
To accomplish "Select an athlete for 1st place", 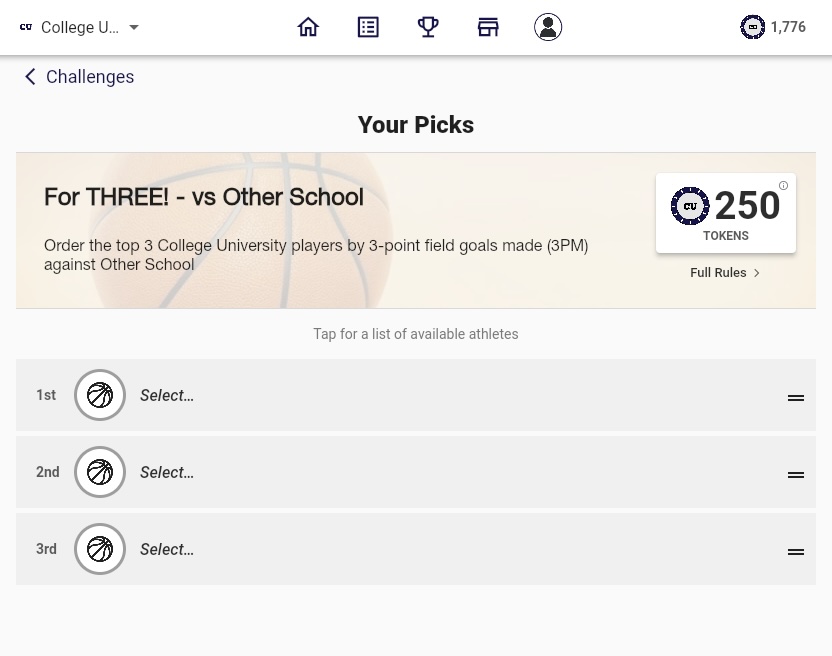I will 416,395.
